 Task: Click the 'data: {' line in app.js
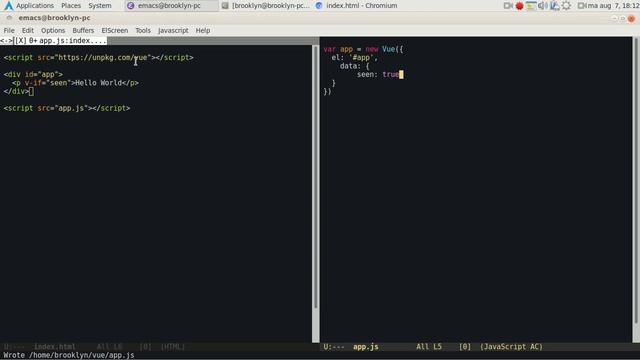355,66
